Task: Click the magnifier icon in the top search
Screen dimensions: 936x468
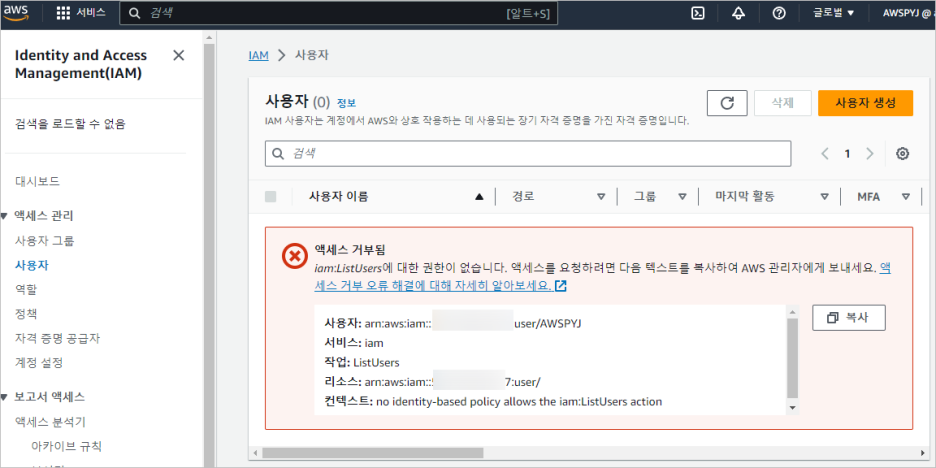Action: click(x=136, y=13)
